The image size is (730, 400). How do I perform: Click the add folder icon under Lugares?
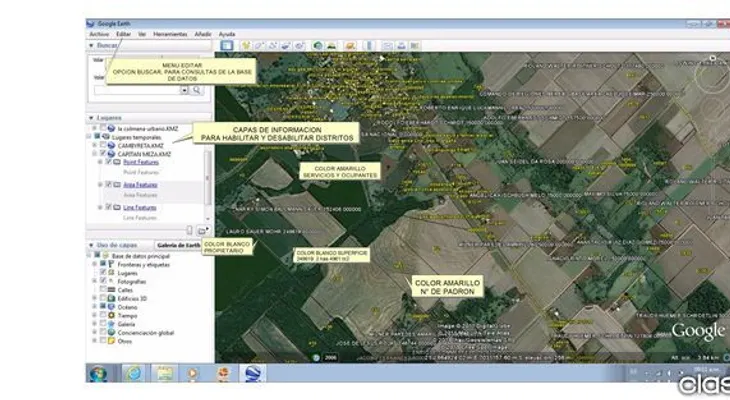pos(202,231)
